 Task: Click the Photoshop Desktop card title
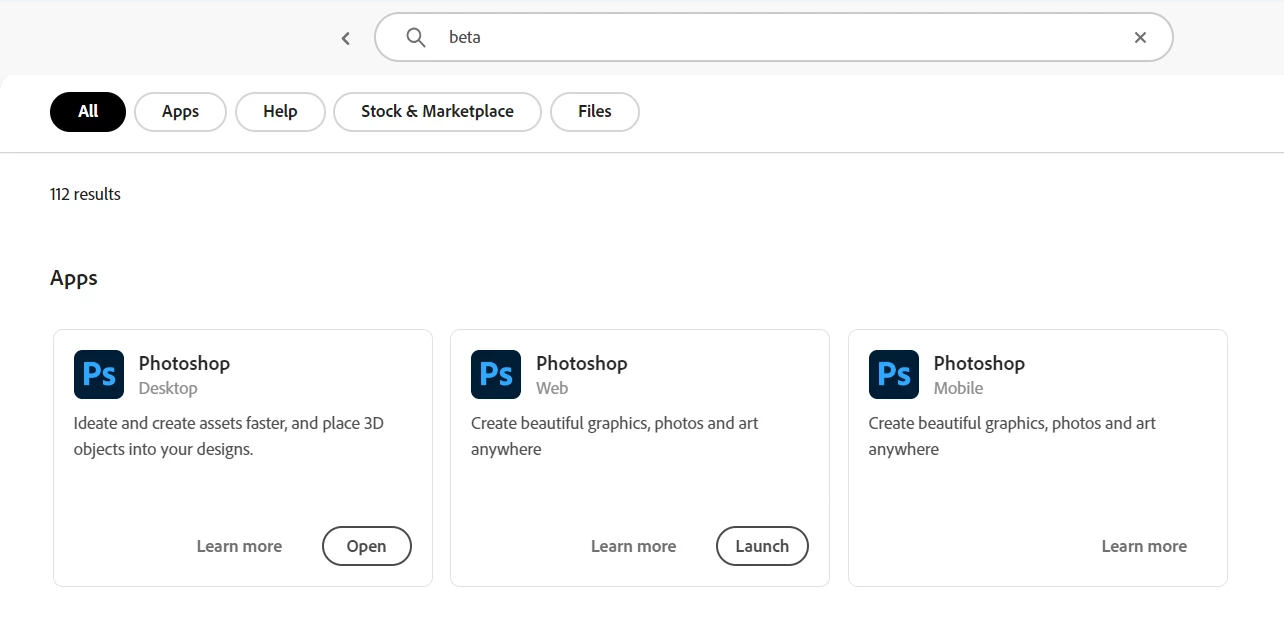(x=184, y=363)
